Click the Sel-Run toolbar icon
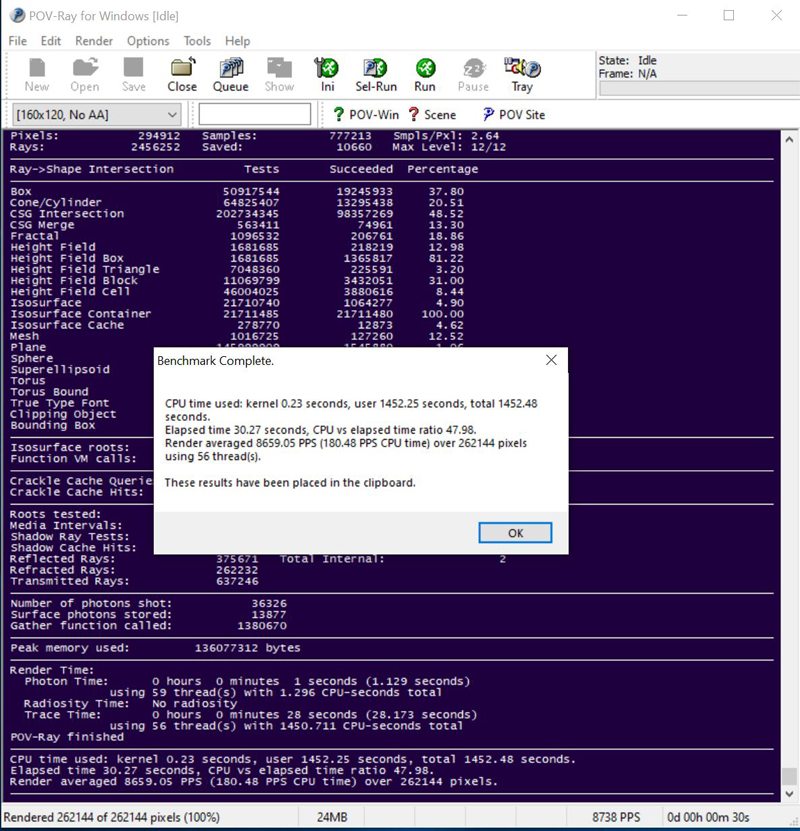The image size is (800, 831). [376, 75]
